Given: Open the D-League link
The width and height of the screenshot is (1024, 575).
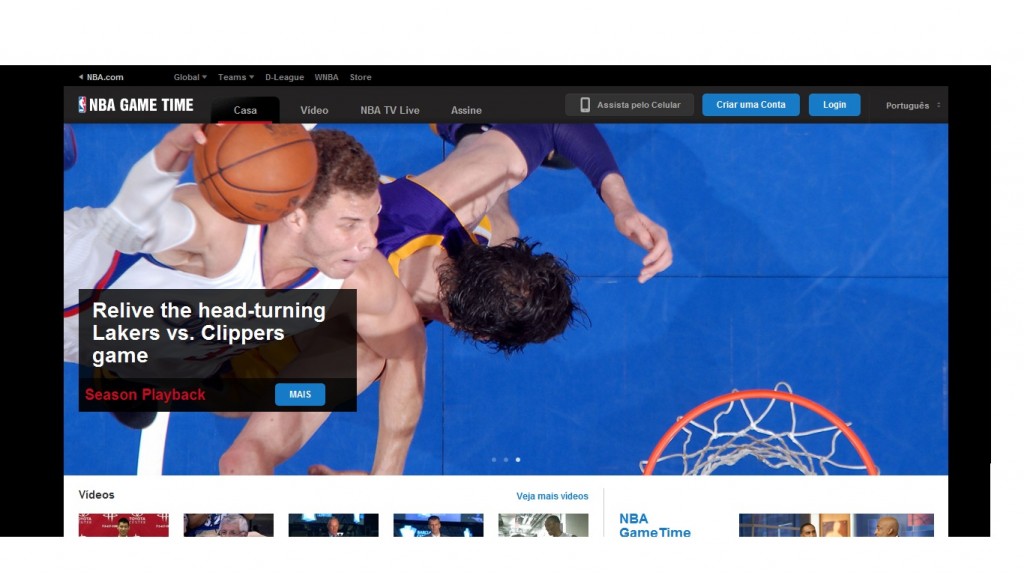Looking at the screenshot, I should [x=284, y=77].
